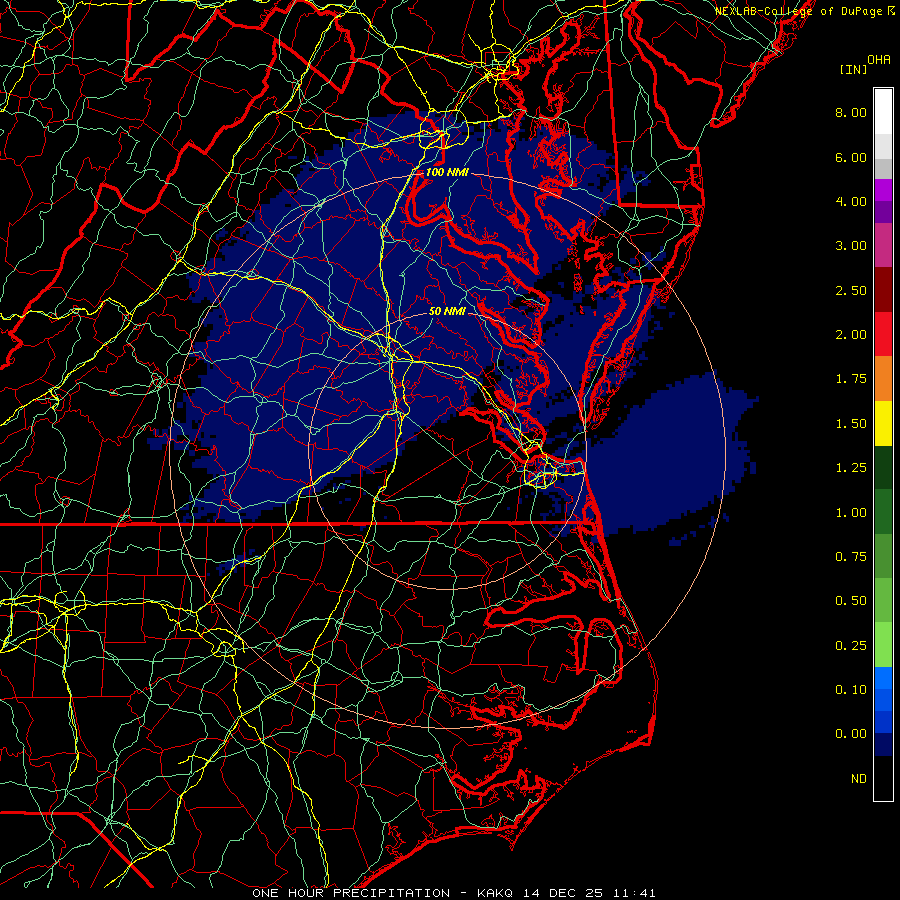Click the '0.25' legend value
The height and width of the screenshot is (900, 900).
coord(851,646)
